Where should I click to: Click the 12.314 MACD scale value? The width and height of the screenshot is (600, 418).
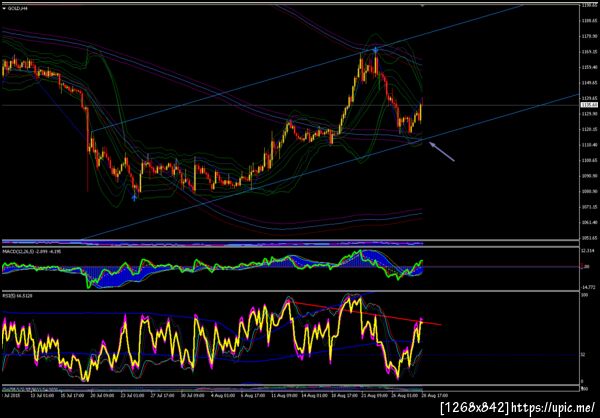589,251
